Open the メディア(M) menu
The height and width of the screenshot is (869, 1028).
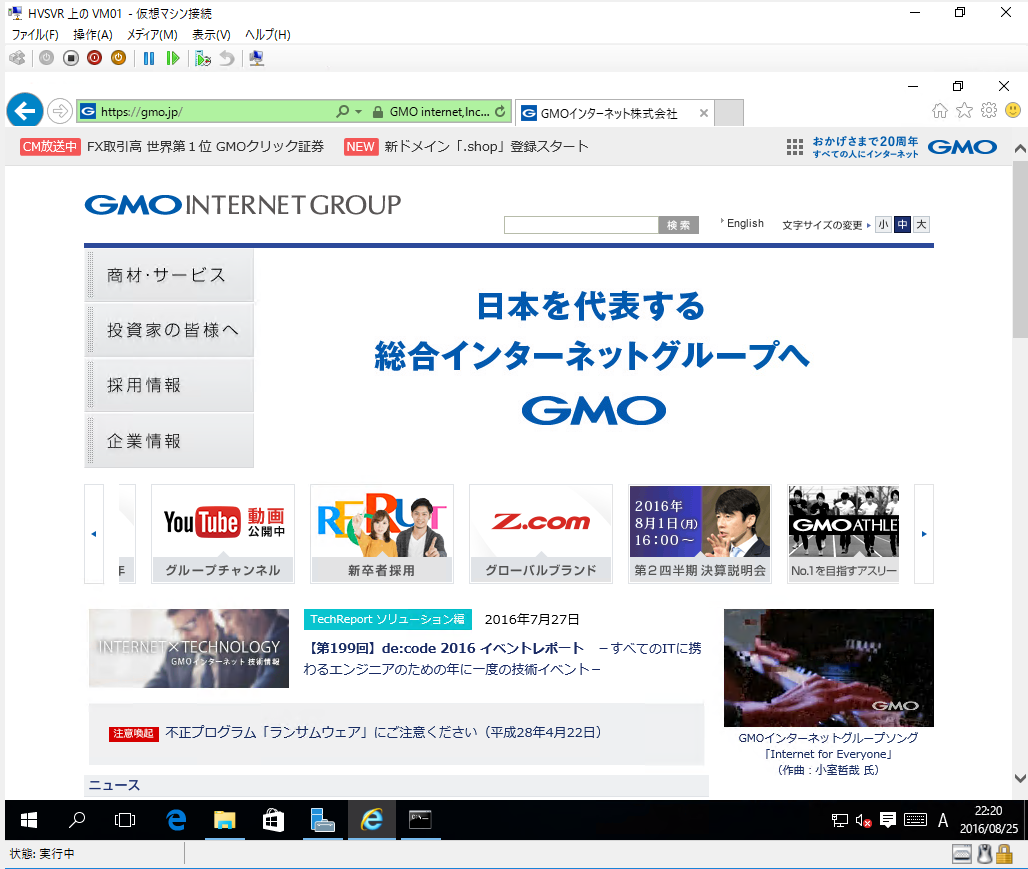tap(152, 35)
